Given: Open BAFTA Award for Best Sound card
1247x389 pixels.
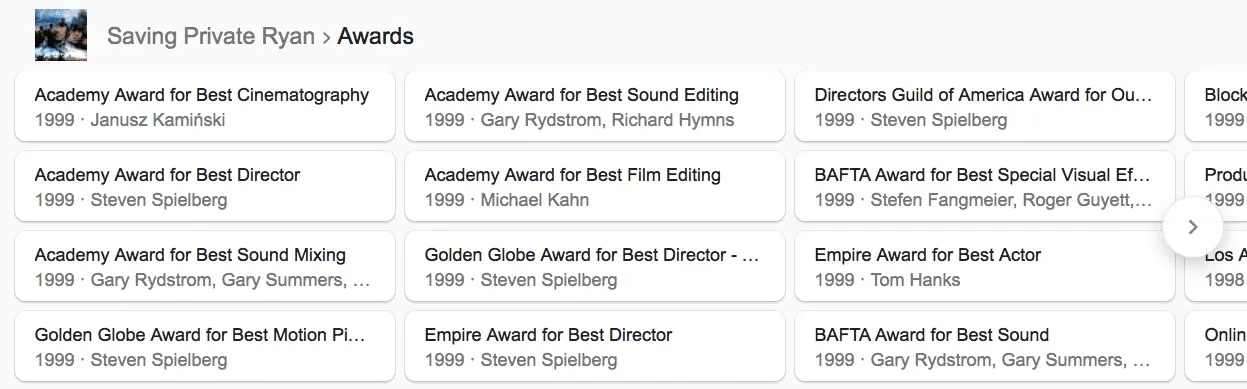Looking at the screenshot, I should click(x=985, y=347).
